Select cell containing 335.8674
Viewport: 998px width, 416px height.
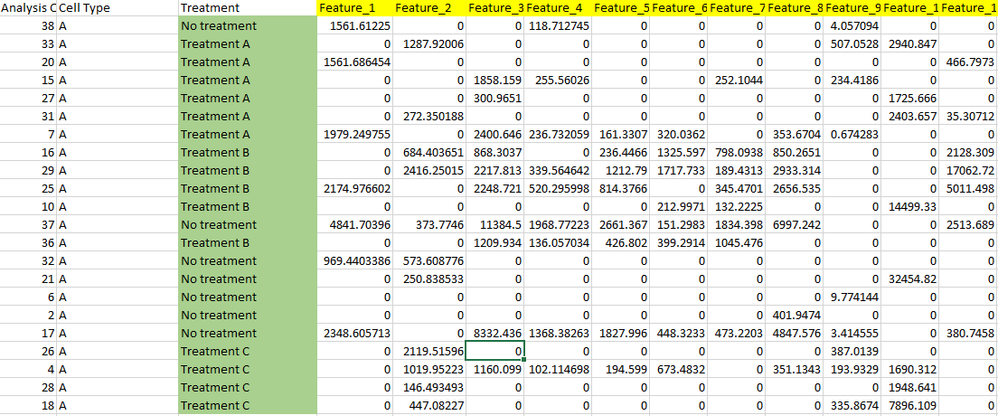tap(852, 405)
